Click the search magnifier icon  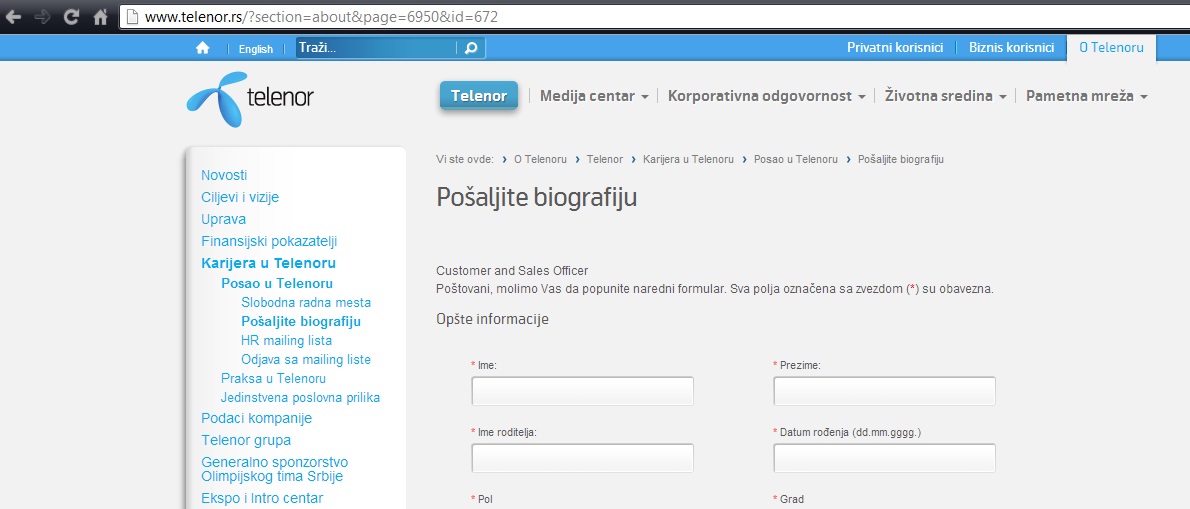(471, 48)
